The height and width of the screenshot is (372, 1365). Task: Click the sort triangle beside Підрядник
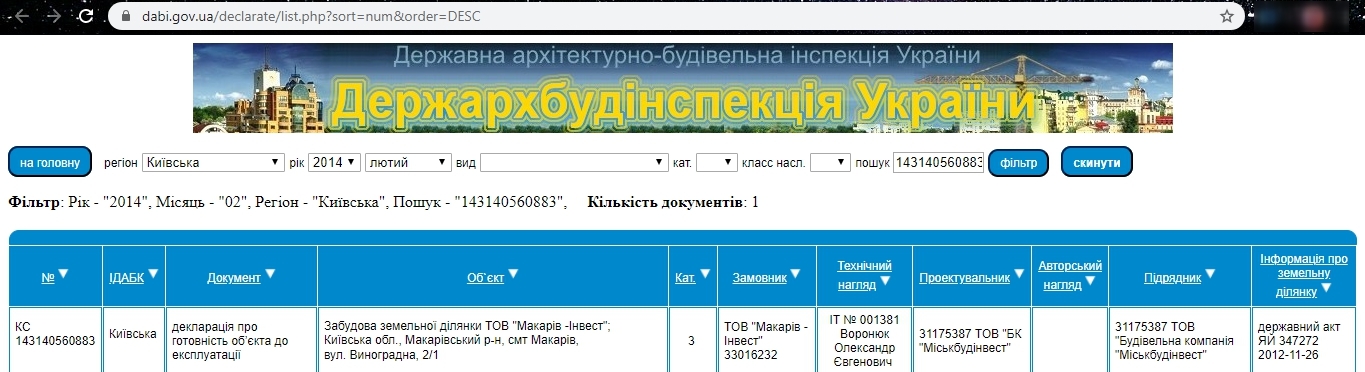coord(1210,274)
